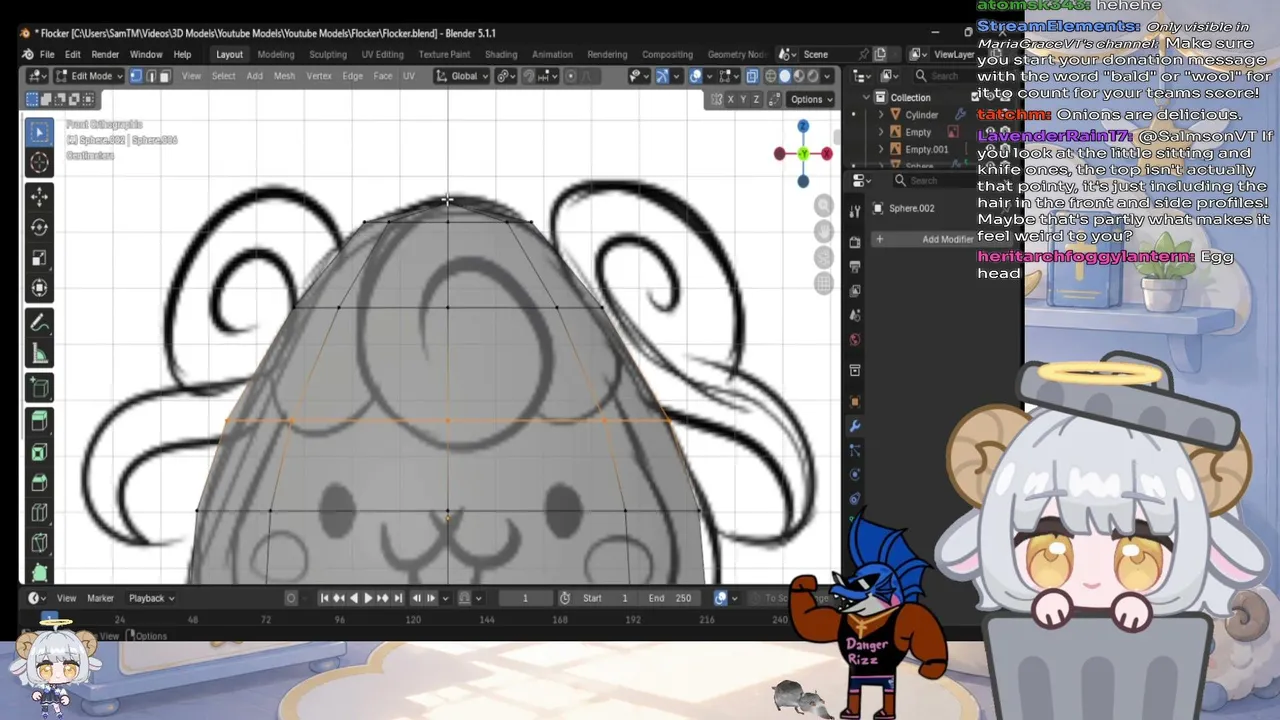Toggle proportional editing
The height and width of the screenshot is (720, 1280).
click(x=571, y=76)
